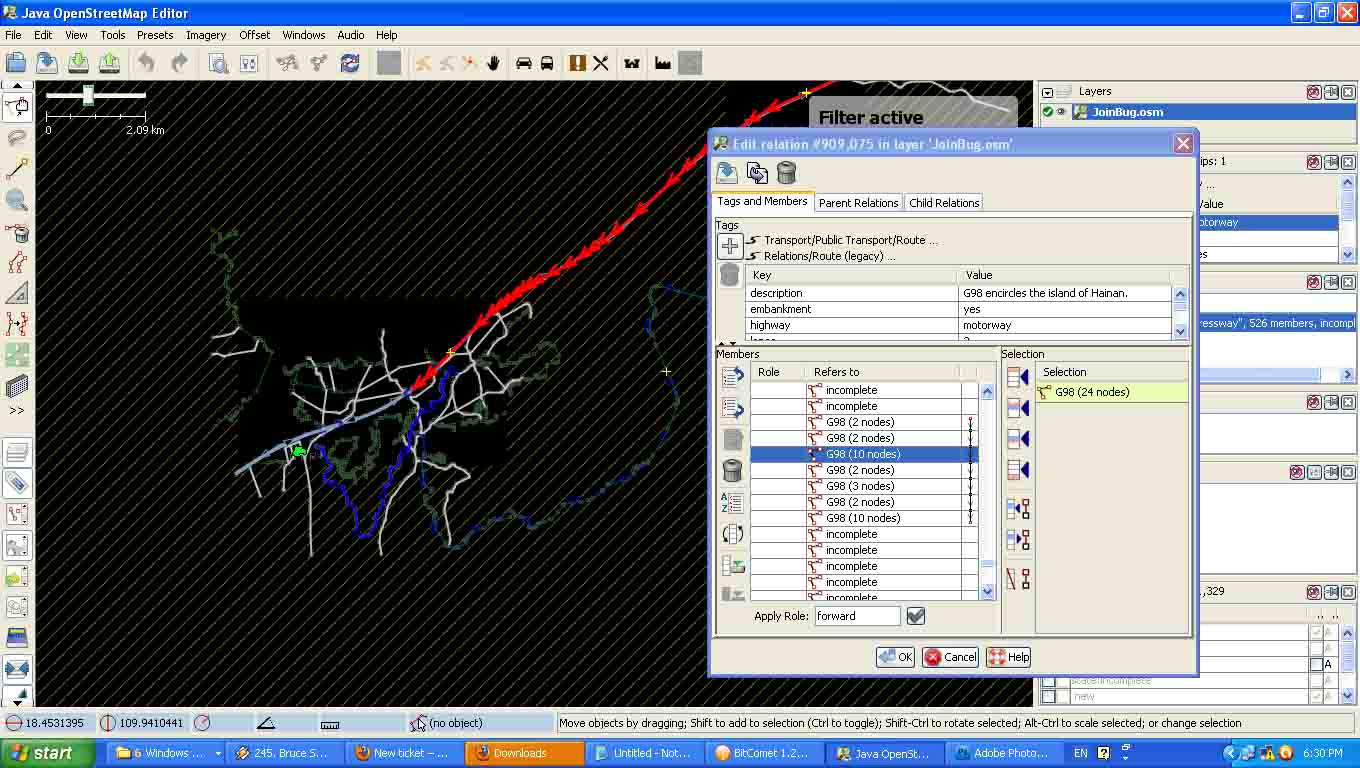Toggle visibility eye of JoinBug.osm layer
Screen dimensions: 1360x768
point(1062,112)
